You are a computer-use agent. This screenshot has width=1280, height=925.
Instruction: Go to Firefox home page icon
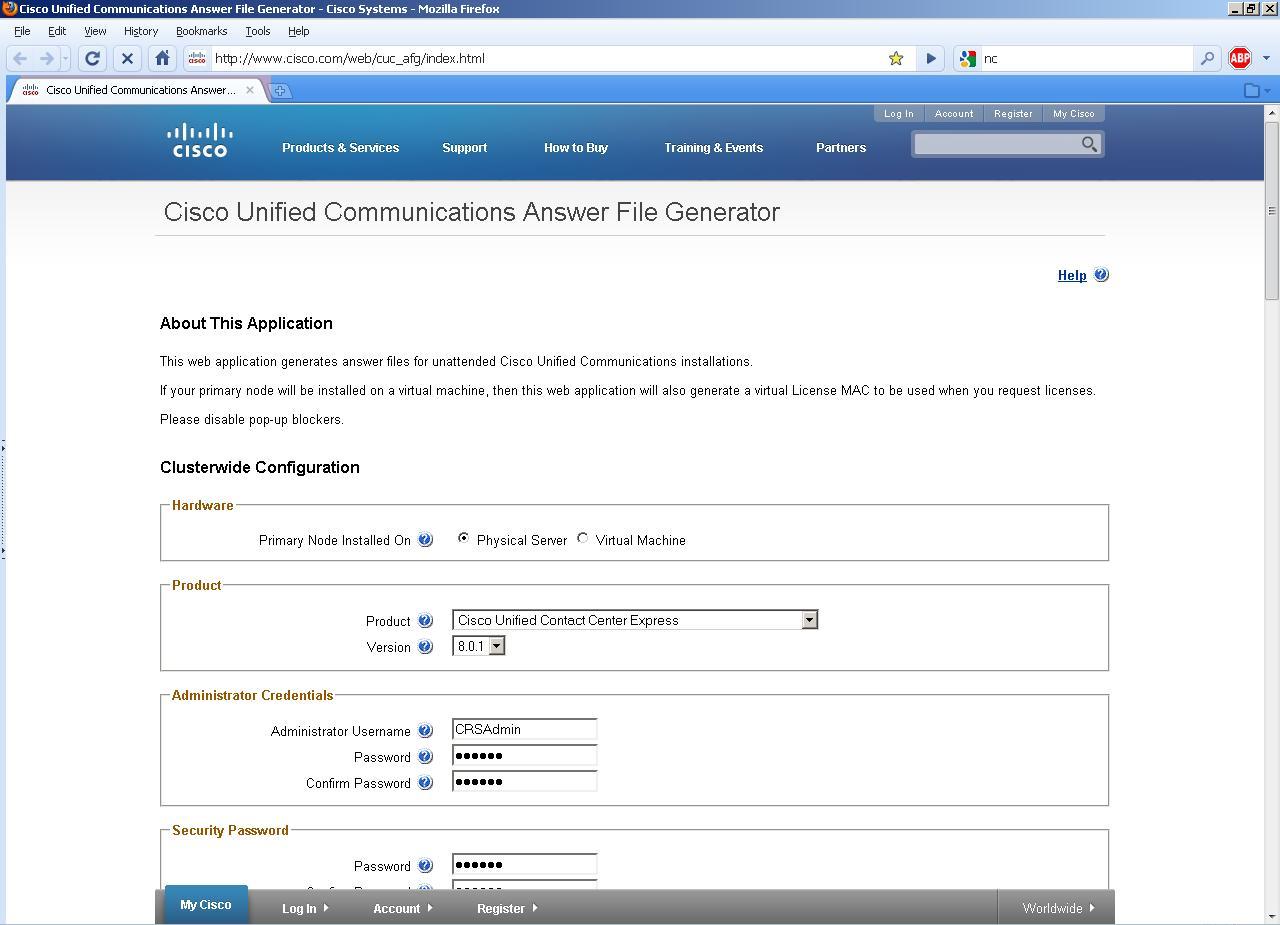162,58
